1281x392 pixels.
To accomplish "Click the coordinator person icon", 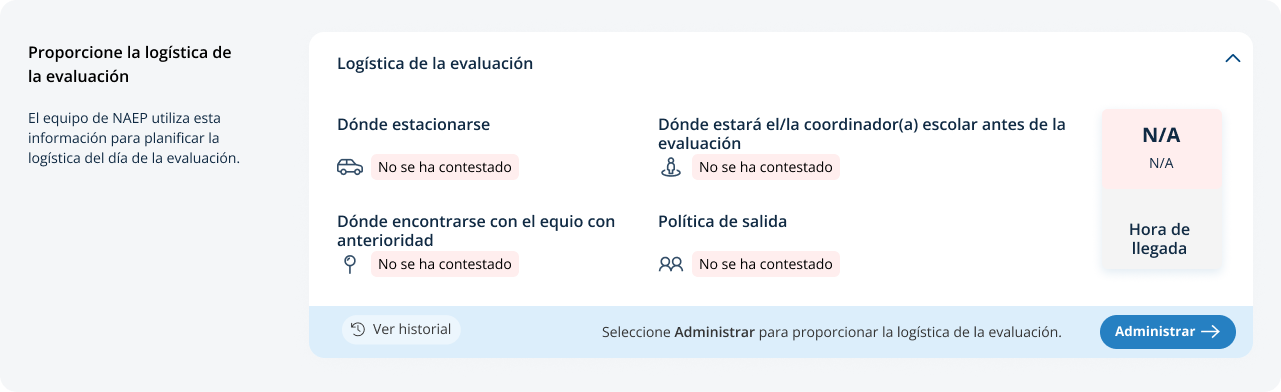I will click(x=671, y=167).
